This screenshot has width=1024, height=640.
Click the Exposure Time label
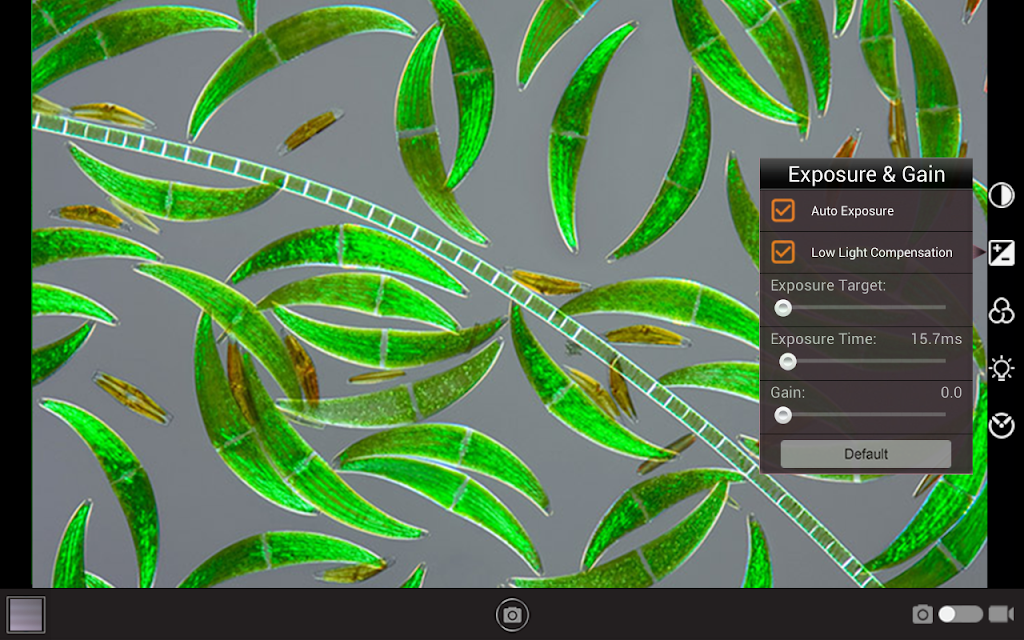(823, 339)
